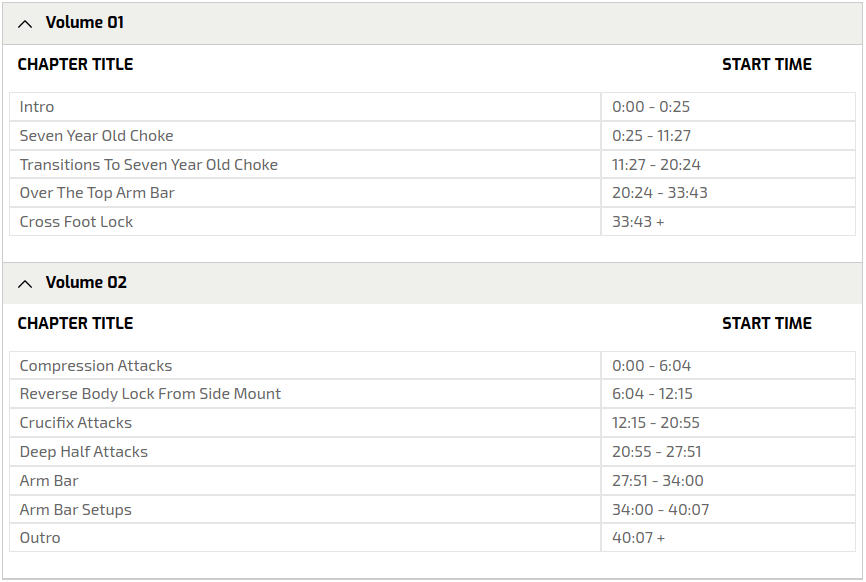This screenshot has height=582, width=866.
Task: Select the Outro chapter row
Action: (x=40, y=538)
